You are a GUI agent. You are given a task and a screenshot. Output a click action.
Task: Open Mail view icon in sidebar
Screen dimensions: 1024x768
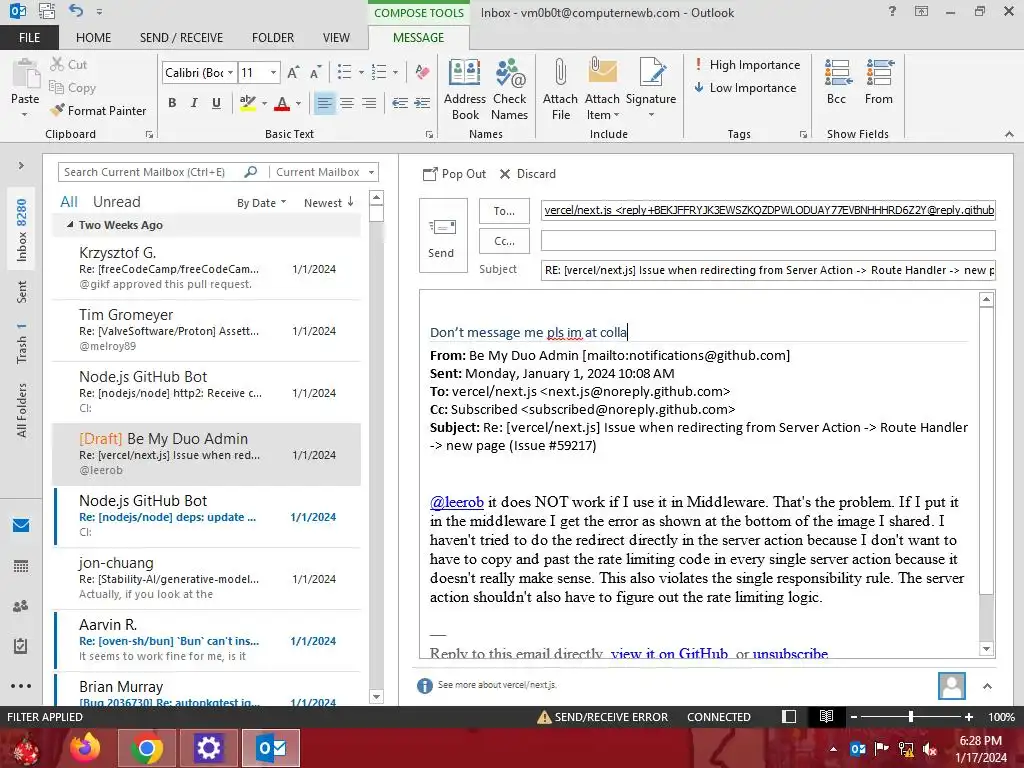[21, 525]
